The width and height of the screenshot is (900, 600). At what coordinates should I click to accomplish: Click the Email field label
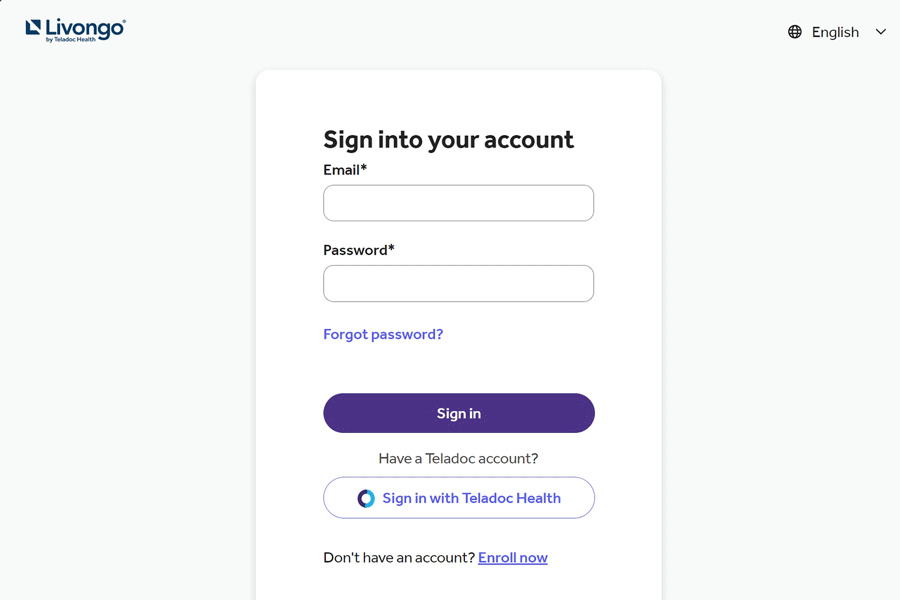[341, 170]
